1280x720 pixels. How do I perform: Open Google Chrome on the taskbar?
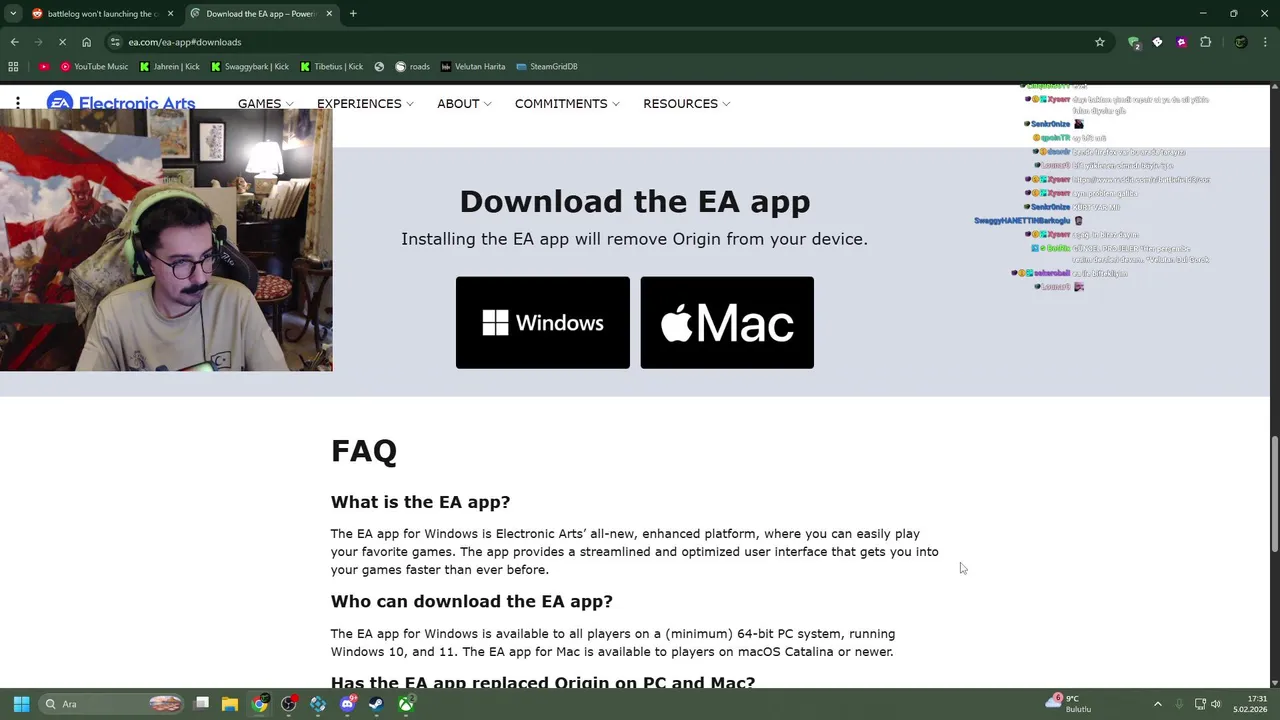coord(259,704)
